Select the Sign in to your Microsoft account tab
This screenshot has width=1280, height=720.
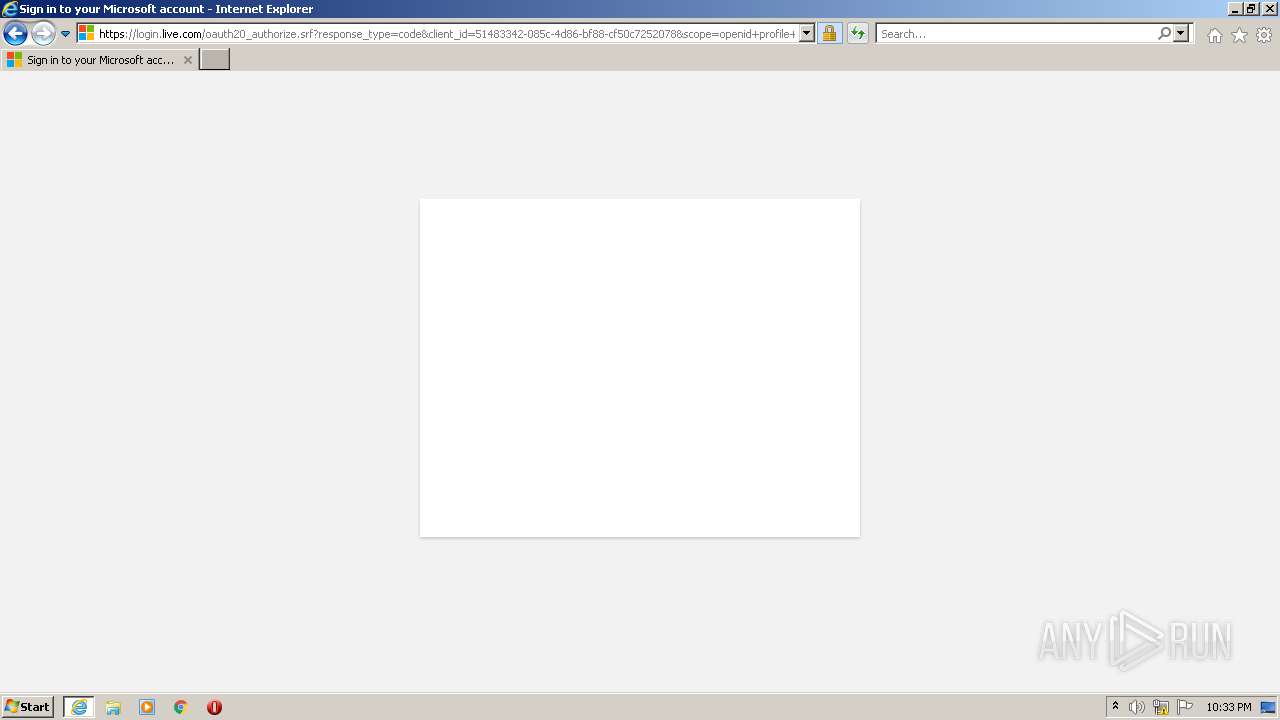point(99,60)
